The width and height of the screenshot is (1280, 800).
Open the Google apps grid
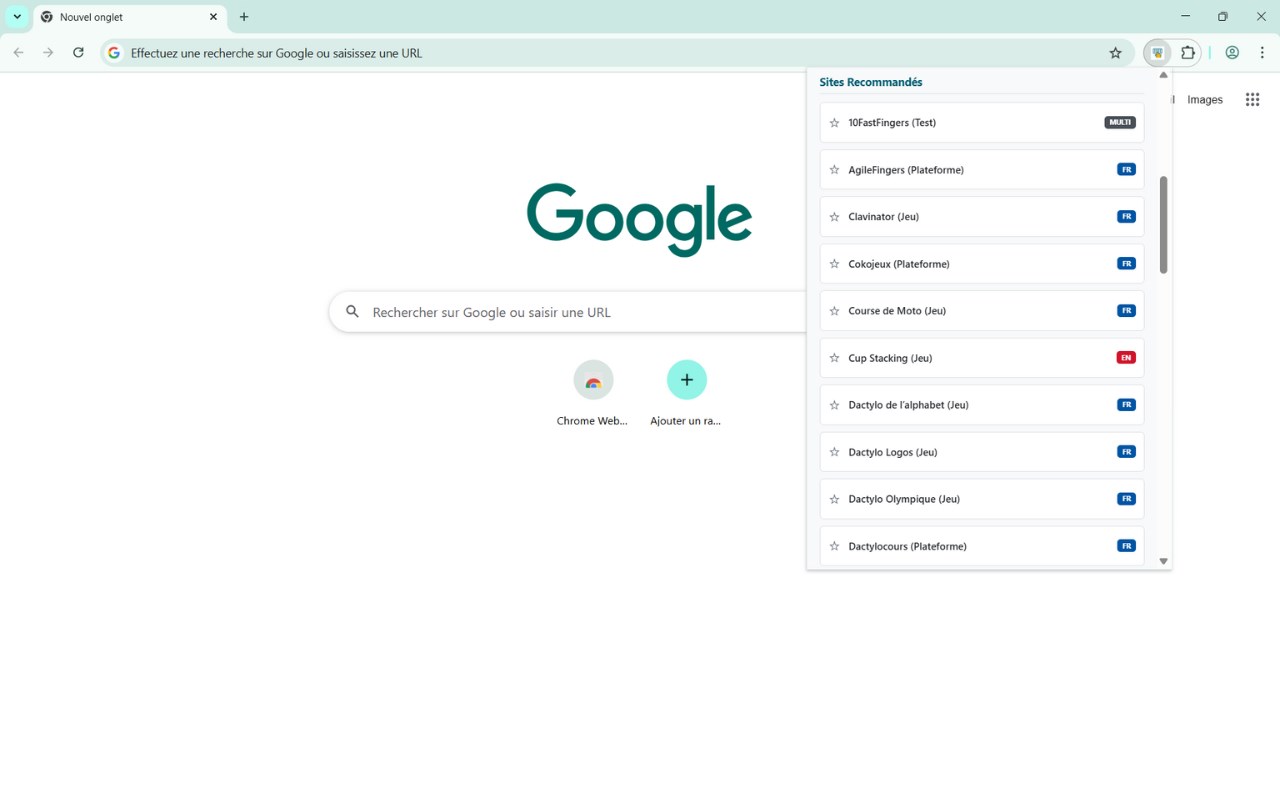click(1252, 100)
